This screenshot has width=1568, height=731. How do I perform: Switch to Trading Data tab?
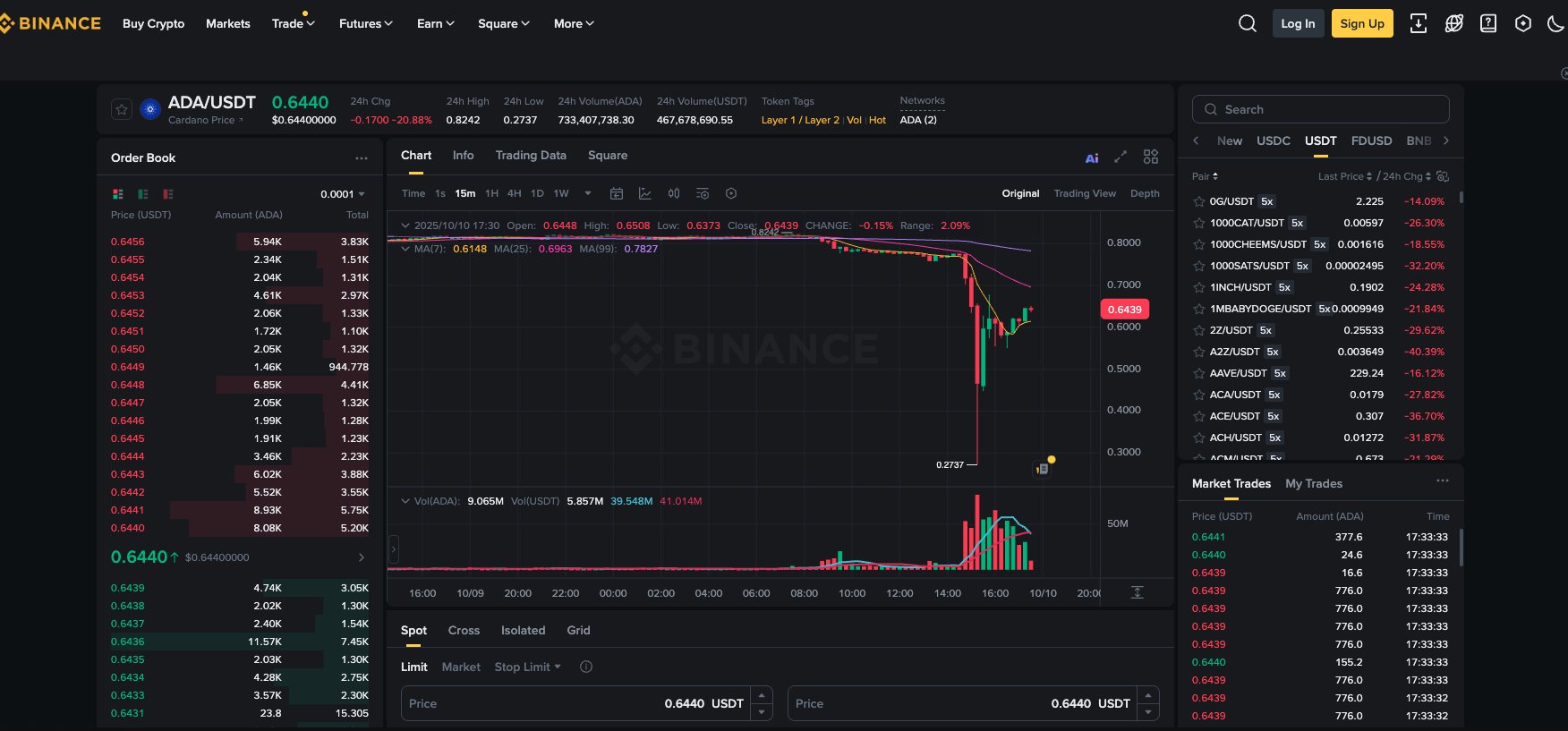[531, 155]
